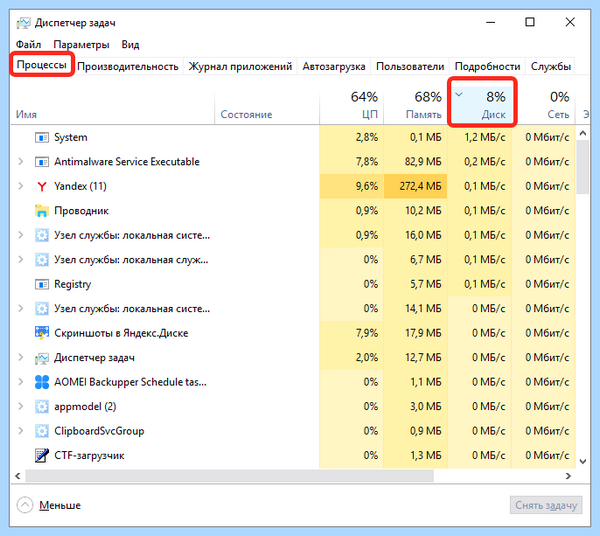Click gear icon of Узел службы: локальная служ...
Screen dimensions: 600x536
(x=42, y=260)
